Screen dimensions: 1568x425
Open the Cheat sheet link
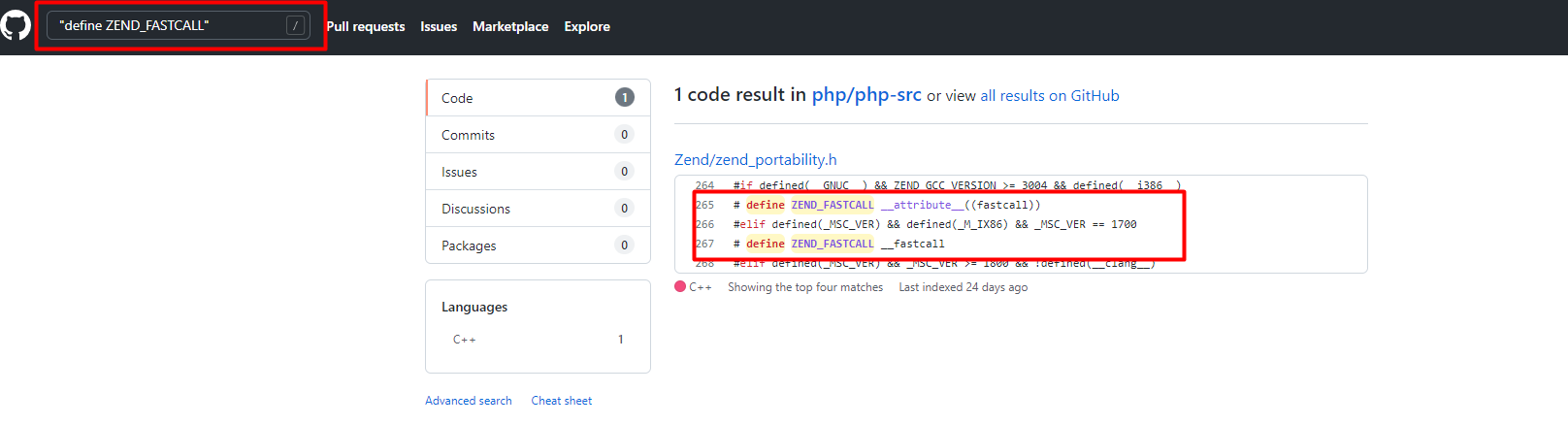pos(562,401)
